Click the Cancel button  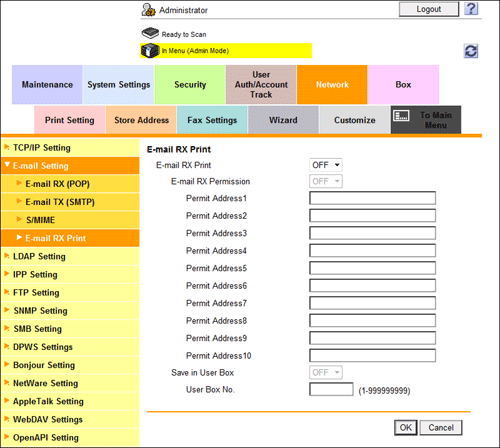tap(441, 428)
